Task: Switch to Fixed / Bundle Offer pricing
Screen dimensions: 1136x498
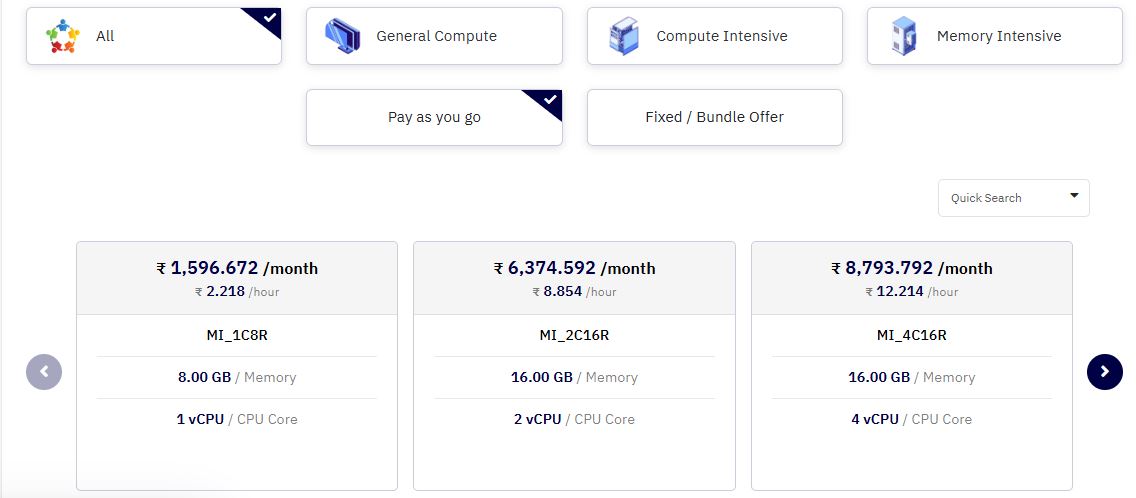Action: (x=714, y=117)
